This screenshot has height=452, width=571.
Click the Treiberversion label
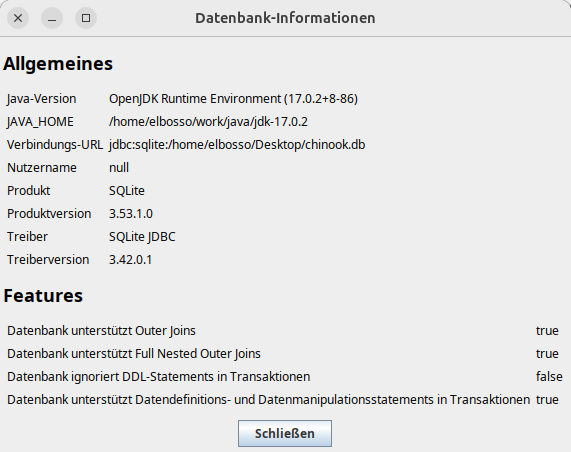48,259
